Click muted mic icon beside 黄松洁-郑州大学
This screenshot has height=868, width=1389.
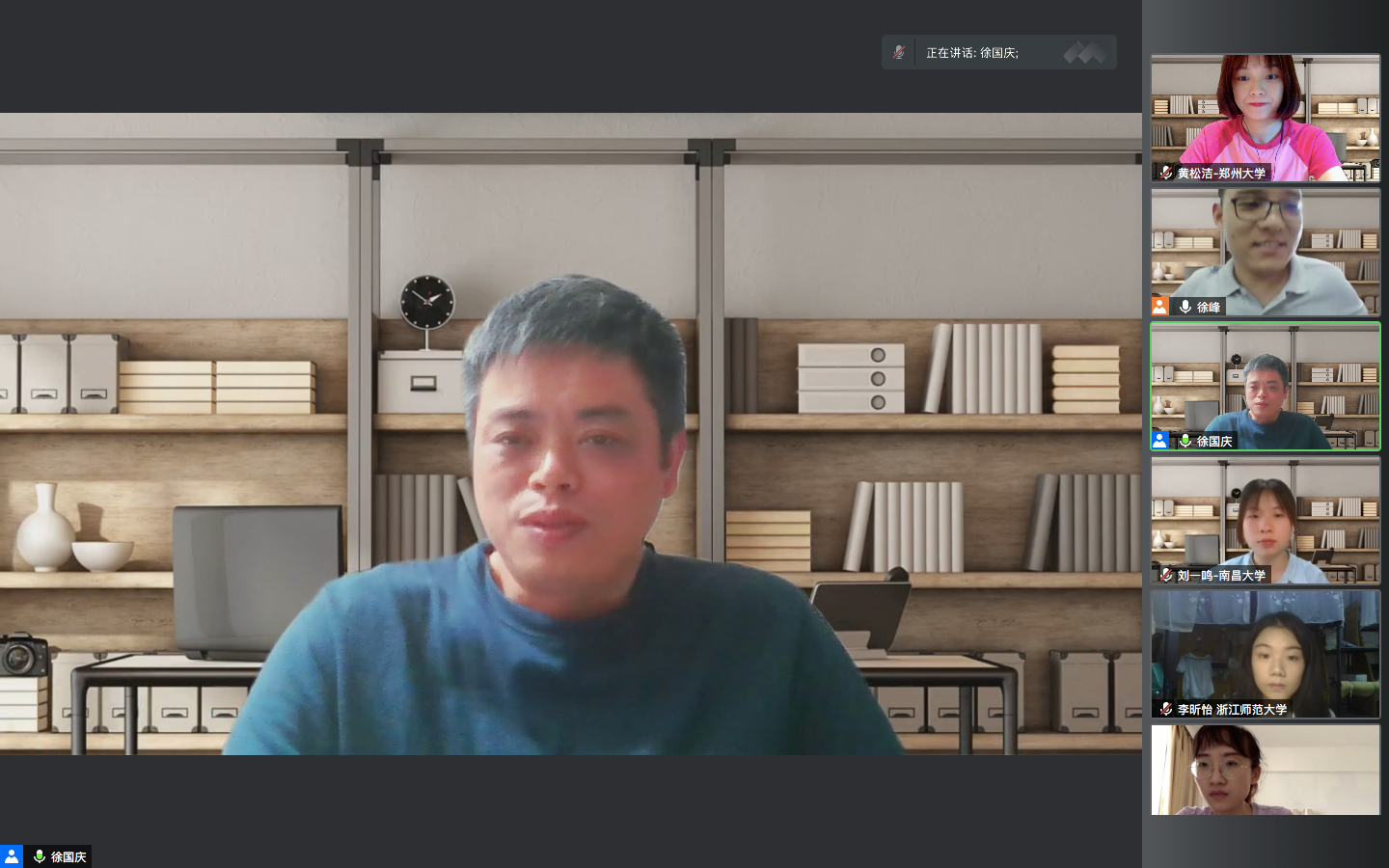(x=1166, y=173)
